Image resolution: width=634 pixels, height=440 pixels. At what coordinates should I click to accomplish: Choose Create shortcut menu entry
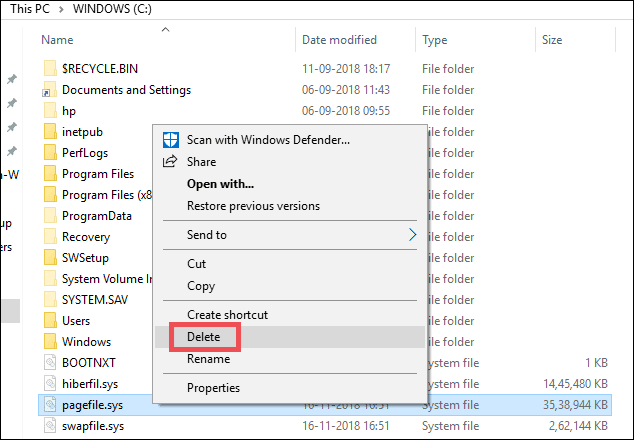pyautogui.click(x=290, y=315)
